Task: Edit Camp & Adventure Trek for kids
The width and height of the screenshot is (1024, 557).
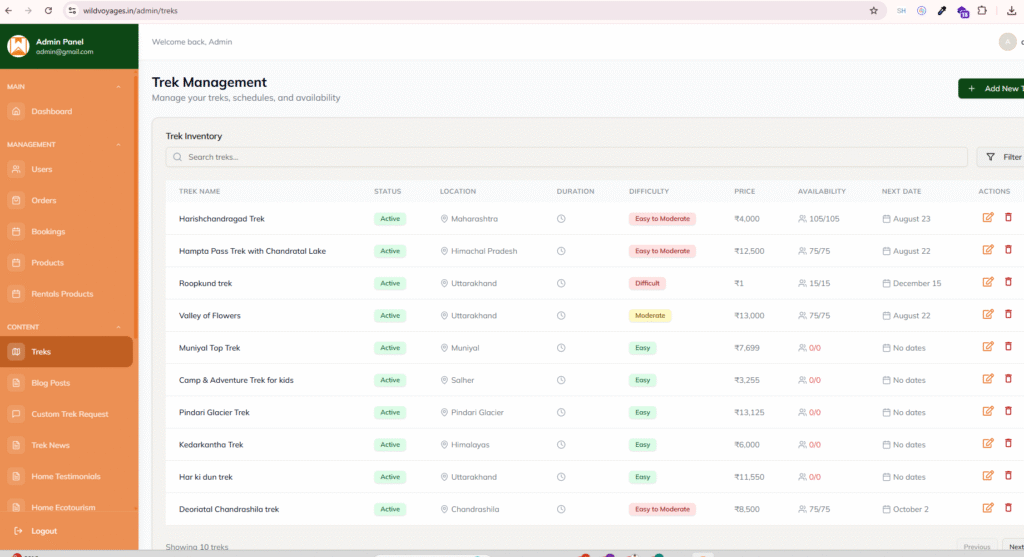Action: 987,379
